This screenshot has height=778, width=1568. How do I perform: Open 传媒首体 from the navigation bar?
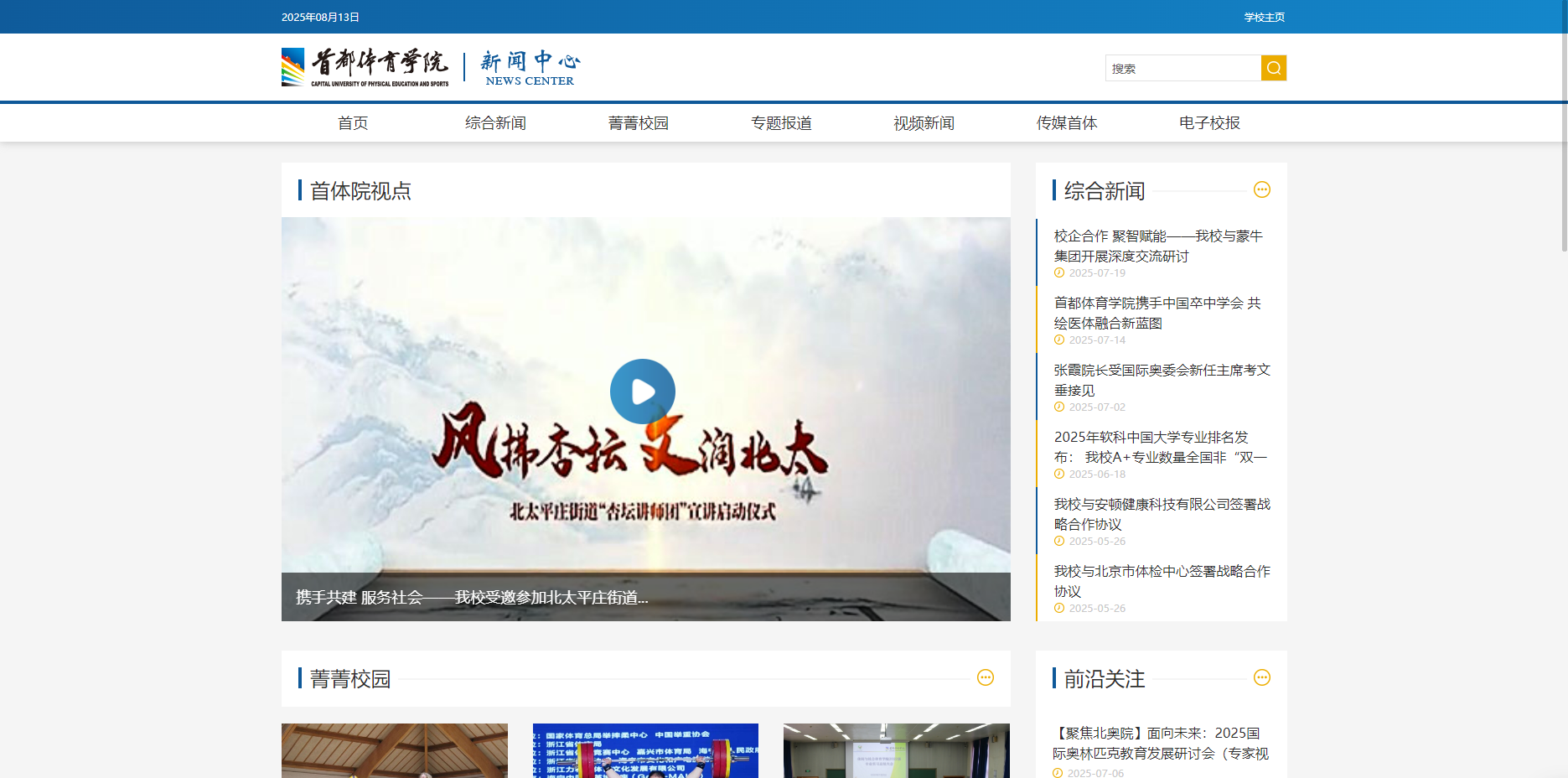pyautogui.click(x=1066, y=123)
